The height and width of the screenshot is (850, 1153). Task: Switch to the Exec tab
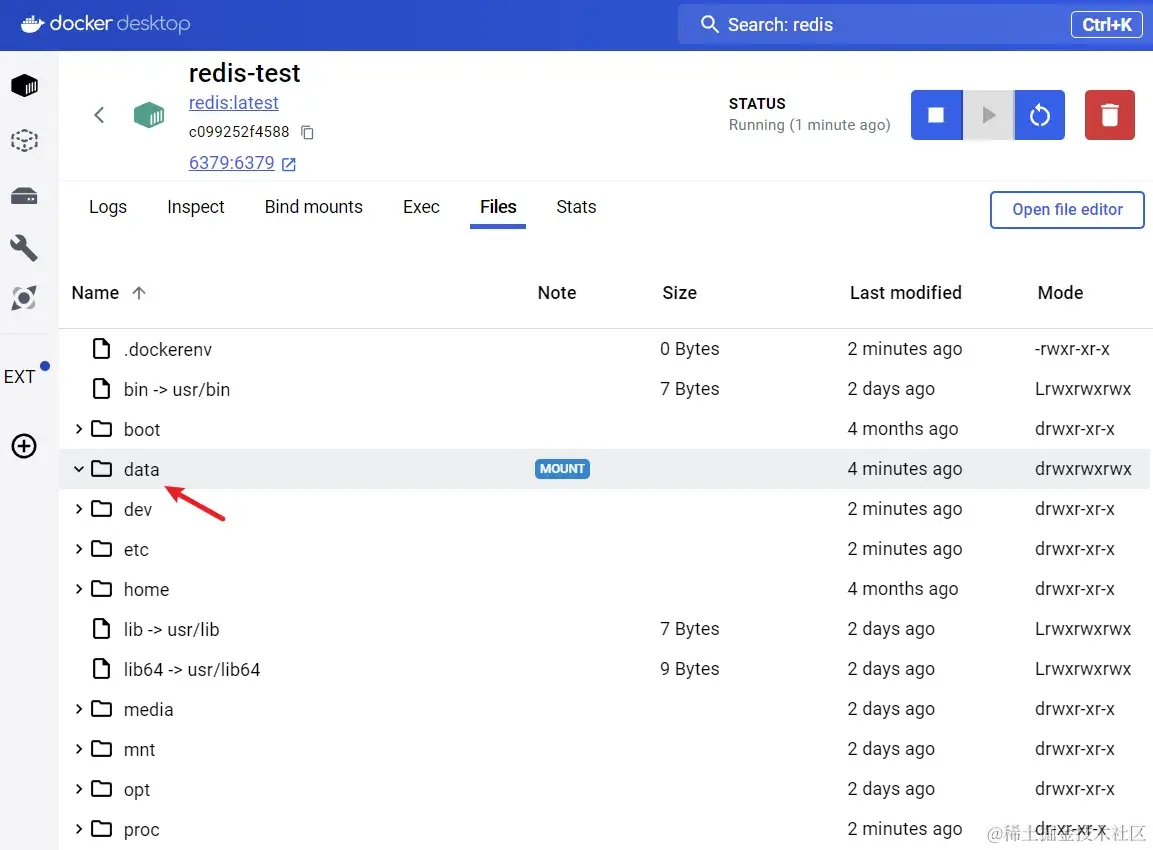click(421, 207)
